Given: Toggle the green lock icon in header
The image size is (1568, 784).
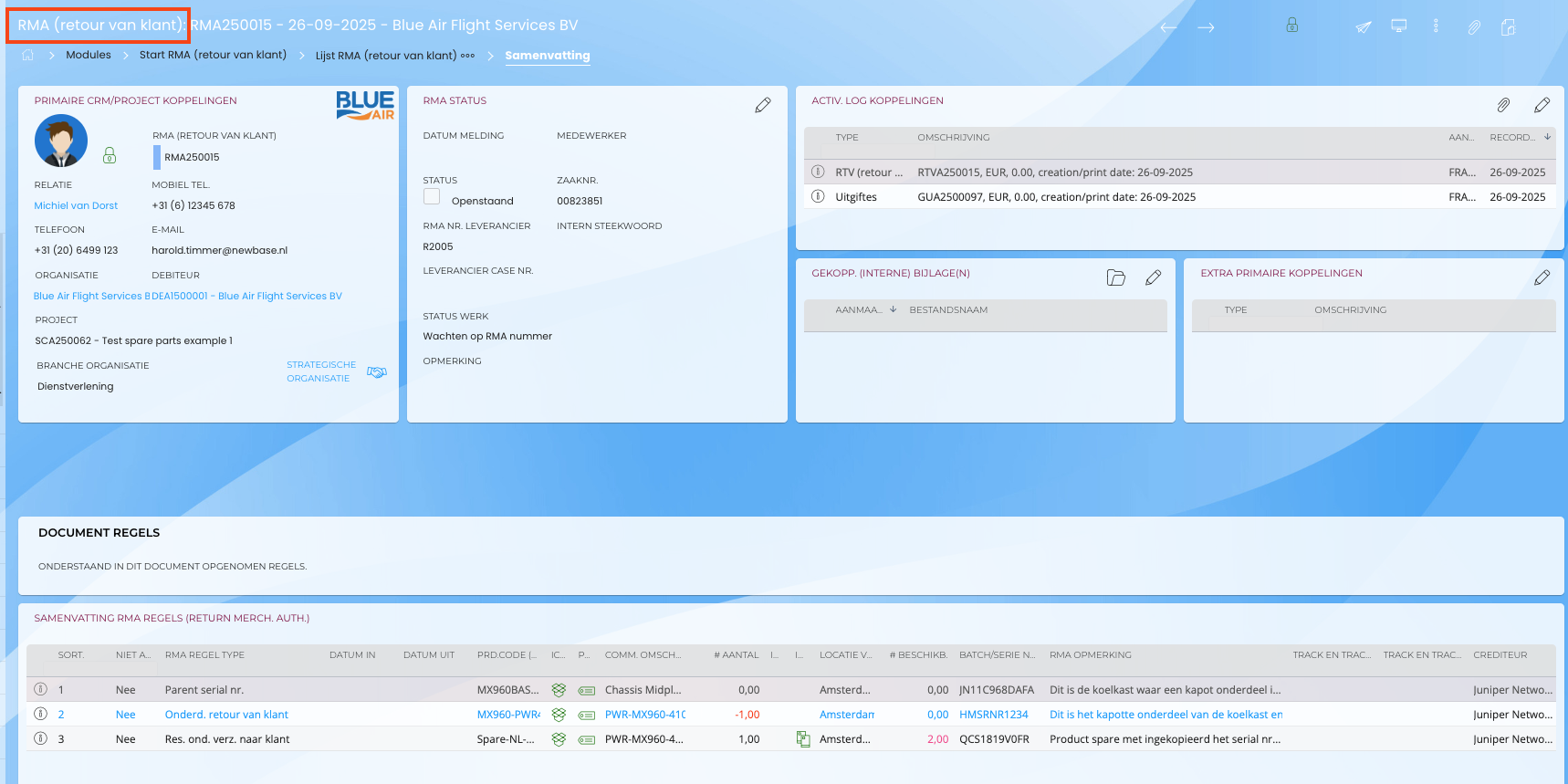Looking at the screenshot, I should point(1291,26).
